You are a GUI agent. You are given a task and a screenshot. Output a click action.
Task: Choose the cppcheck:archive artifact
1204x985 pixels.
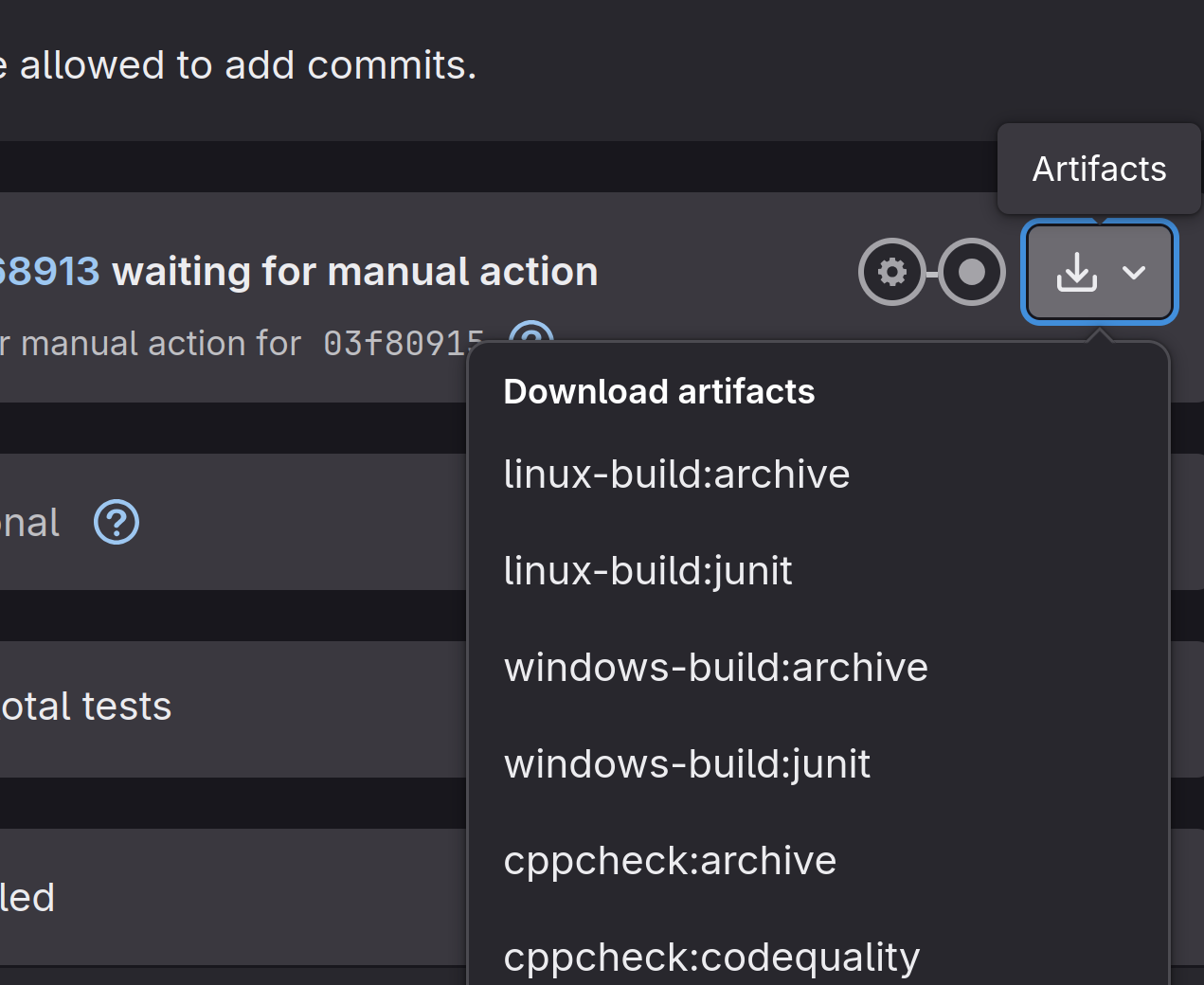pos(670,861)
